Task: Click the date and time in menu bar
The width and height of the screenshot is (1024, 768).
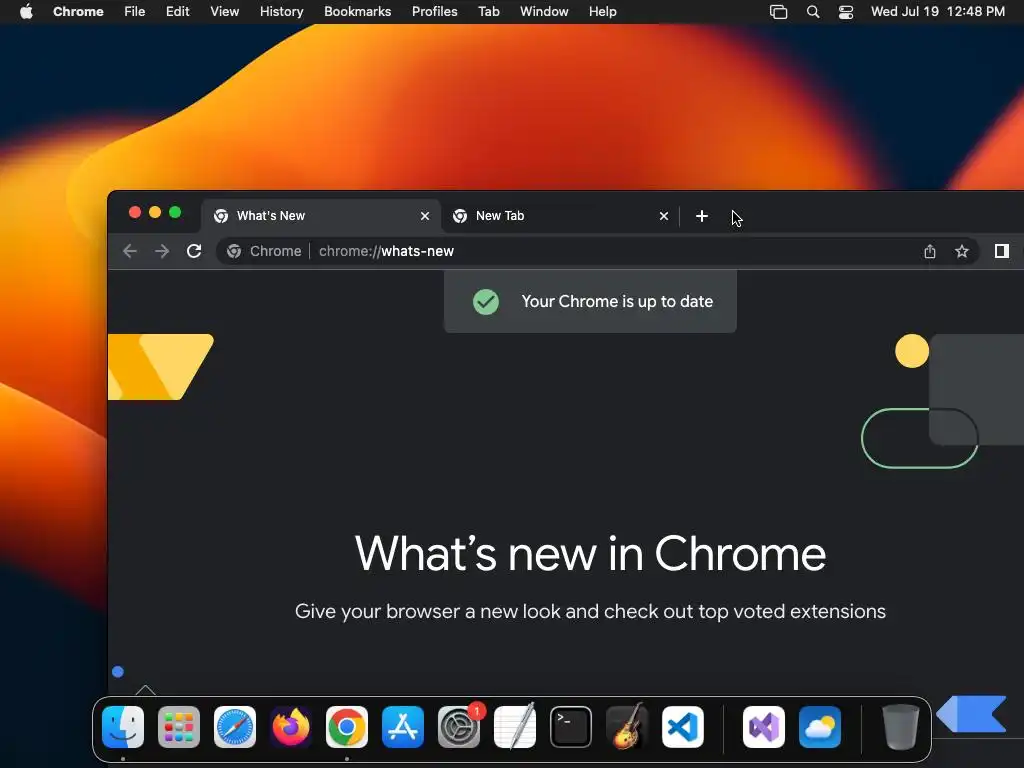Action: point(938,12)
